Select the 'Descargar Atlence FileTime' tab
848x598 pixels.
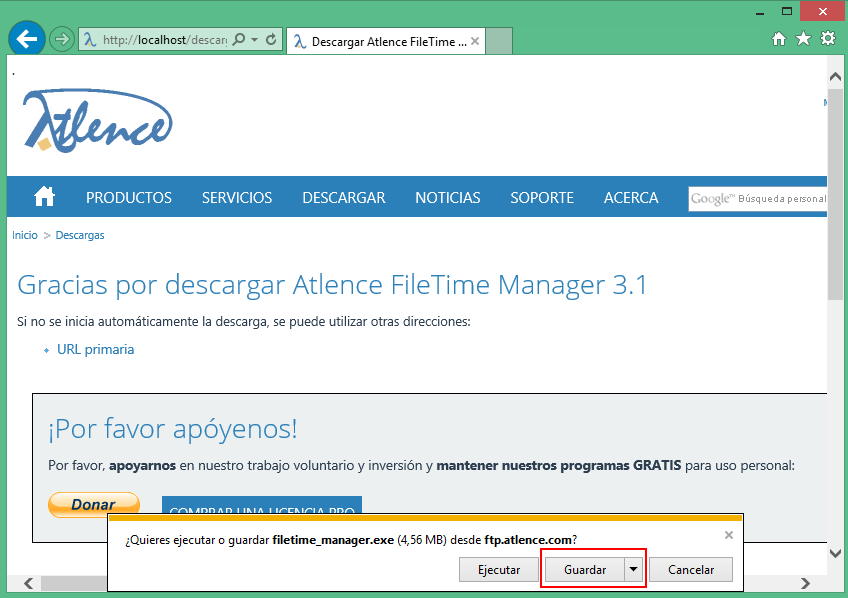pos(386,42)
